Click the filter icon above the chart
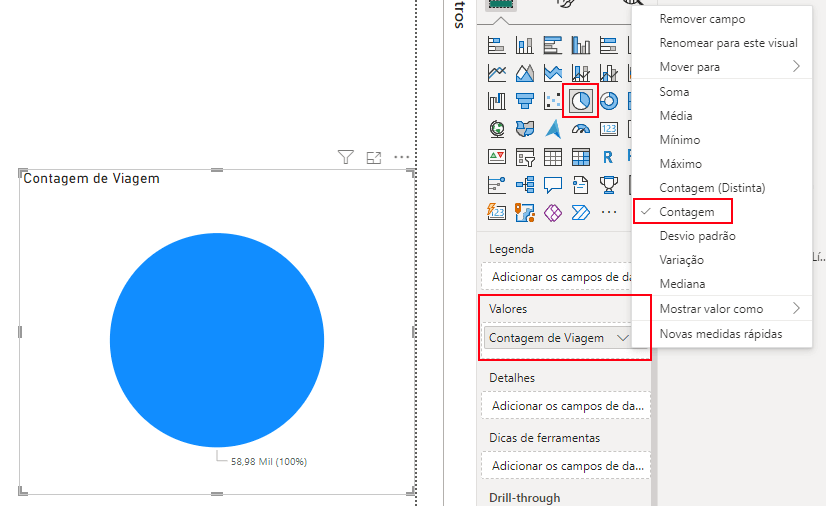Screen dimensions: 826x506 [346, 157]
